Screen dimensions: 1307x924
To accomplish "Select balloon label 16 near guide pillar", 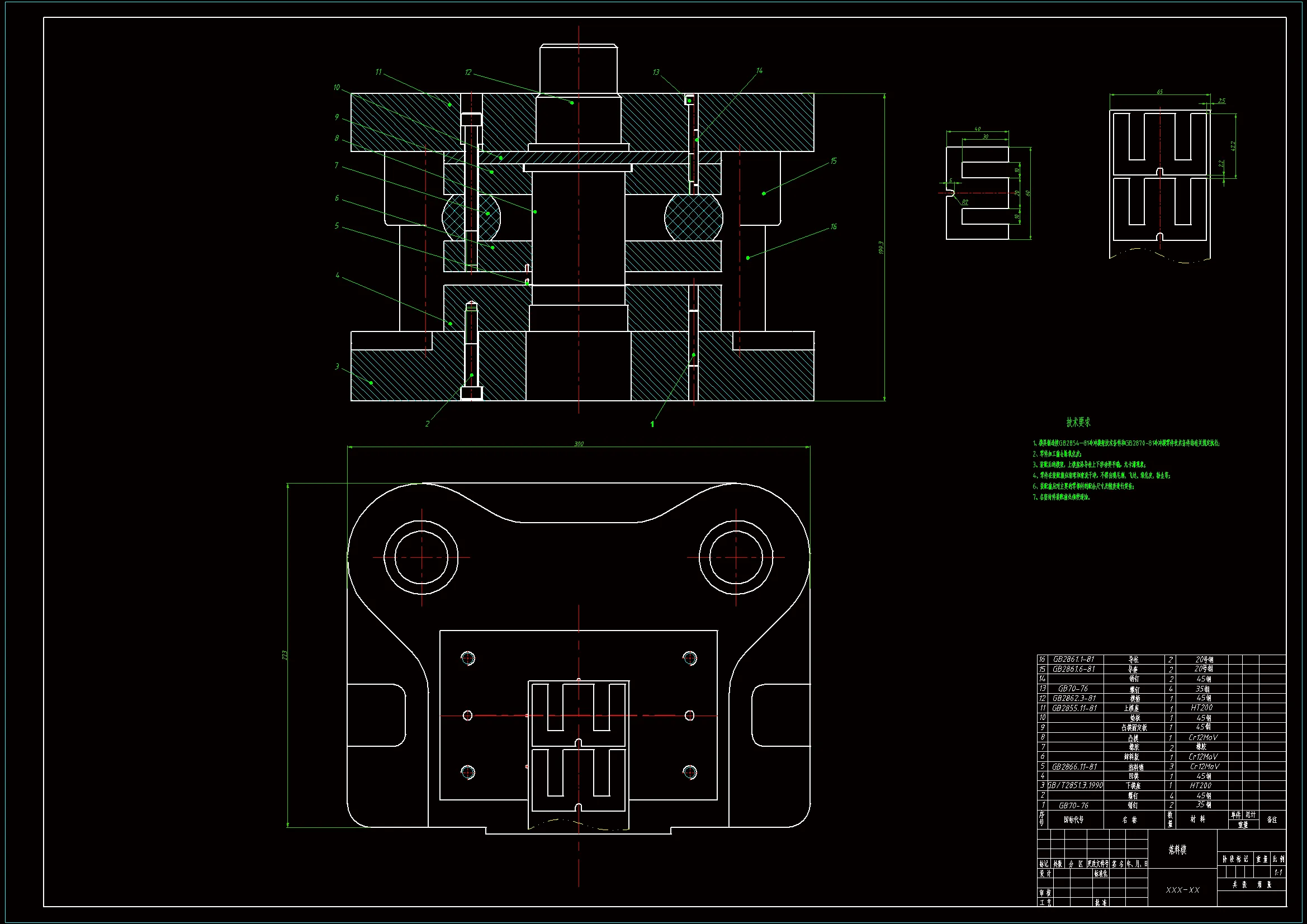I will [834, 227].
